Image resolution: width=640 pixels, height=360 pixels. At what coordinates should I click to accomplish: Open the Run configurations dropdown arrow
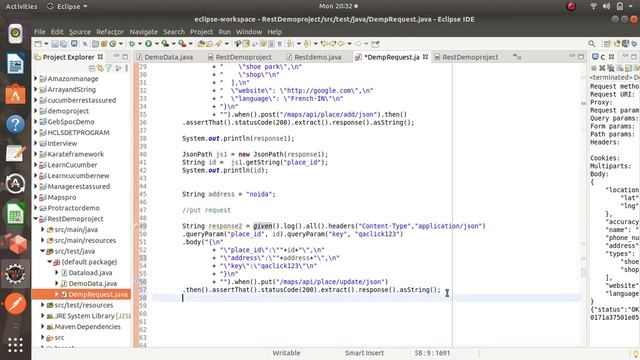[156, 44]
